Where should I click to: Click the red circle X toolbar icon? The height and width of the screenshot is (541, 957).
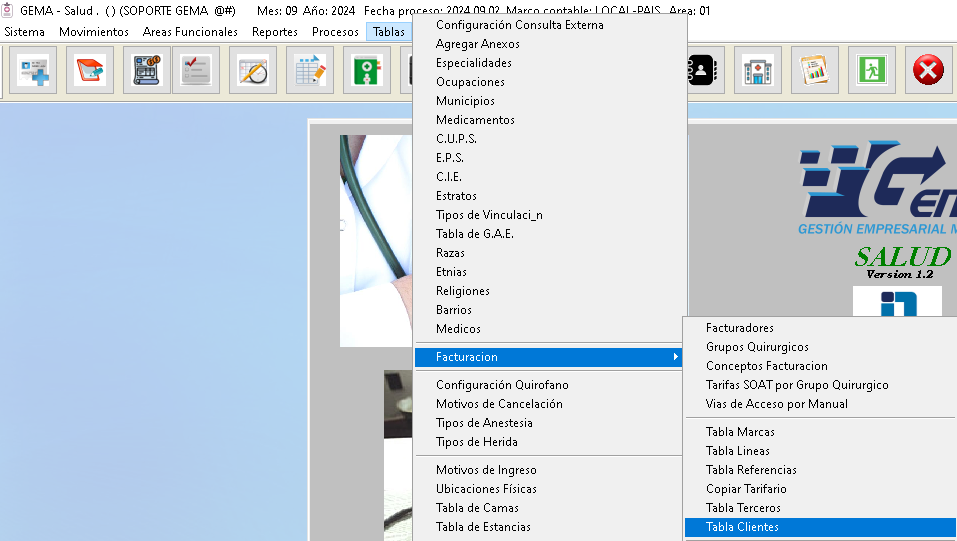(928, 70)
